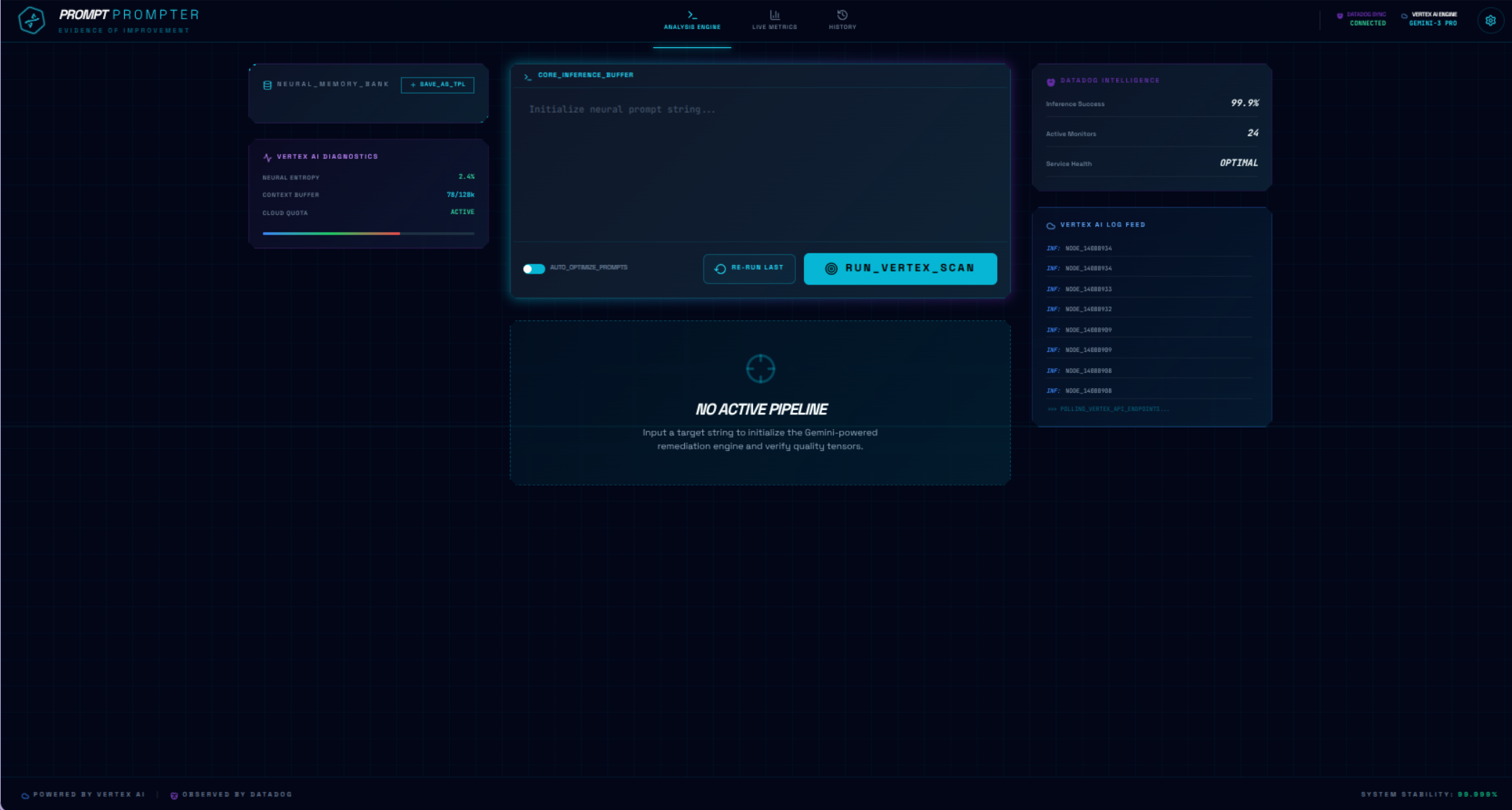Click the RE-RUN LAST button

(749, 269)
